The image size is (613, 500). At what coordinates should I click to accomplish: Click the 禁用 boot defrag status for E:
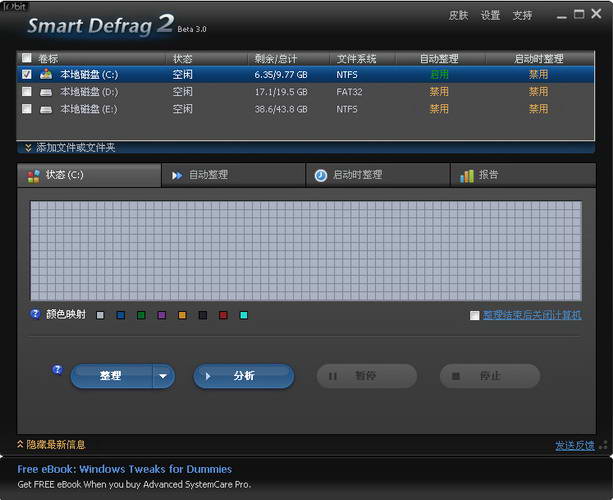pos(538,109)
